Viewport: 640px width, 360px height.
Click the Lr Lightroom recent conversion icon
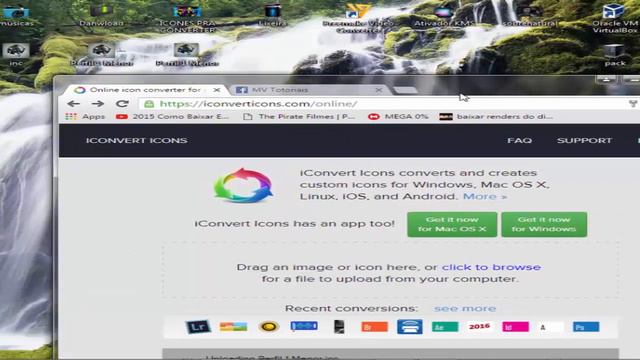[x=198, y=327]
